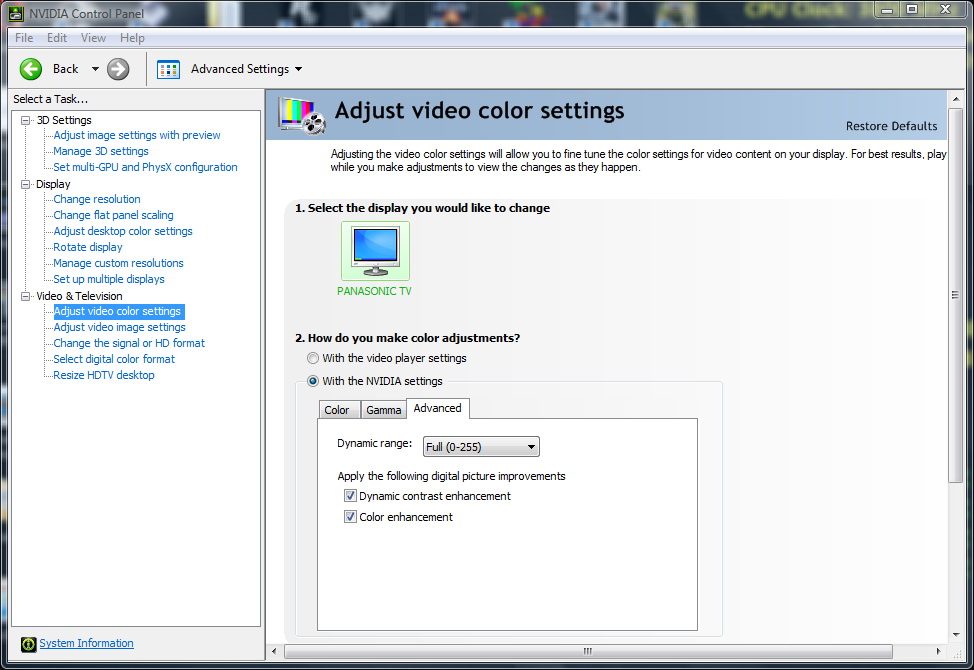Open Adjust desktop color settings

pyautogui.click(x=123, y=232)
